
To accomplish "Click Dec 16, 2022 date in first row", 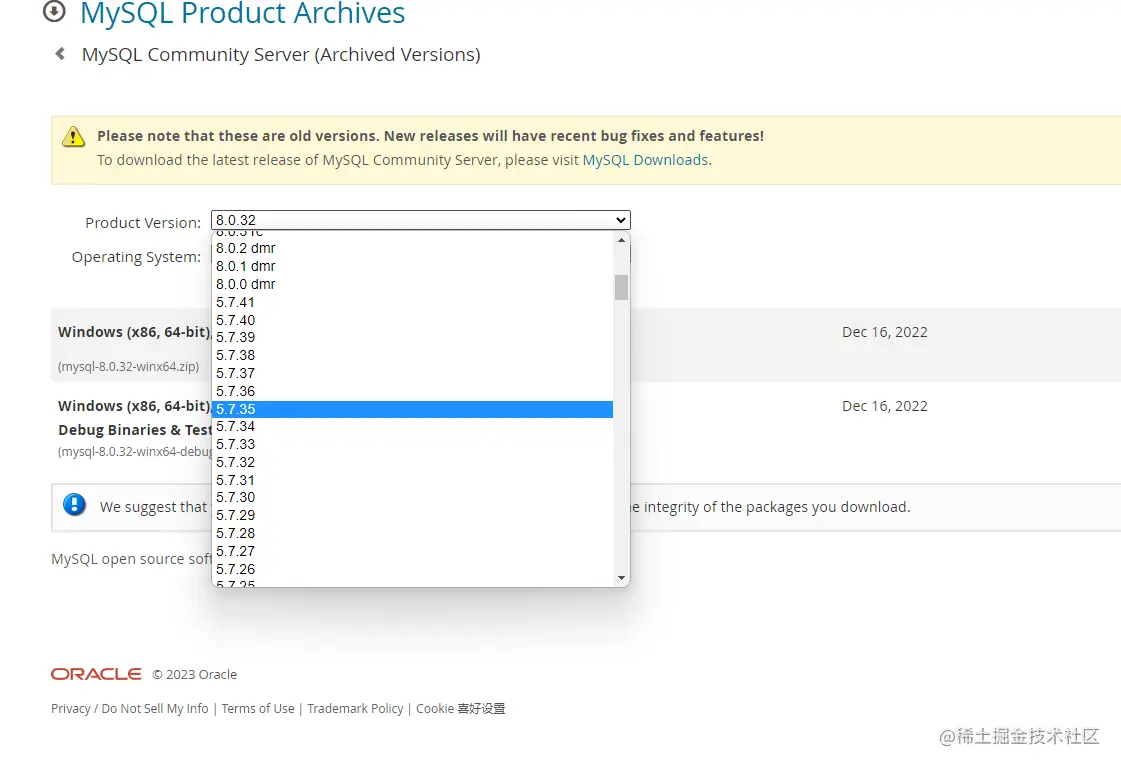I will pos(884,332).
